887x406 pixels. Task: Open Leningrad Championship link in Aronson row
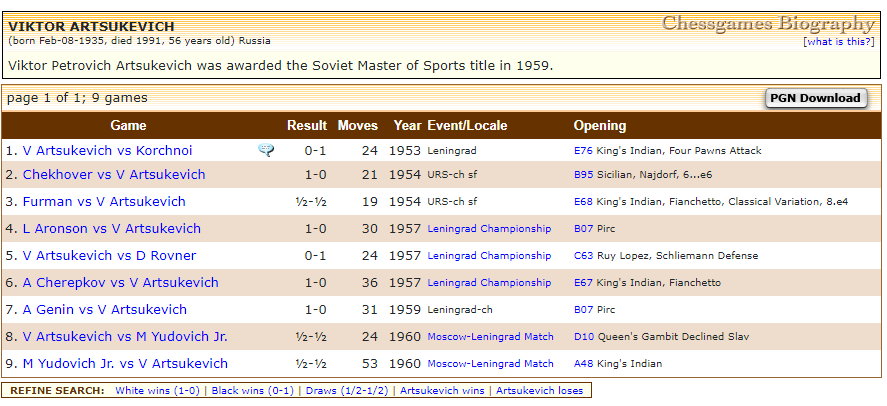[489, 228]
